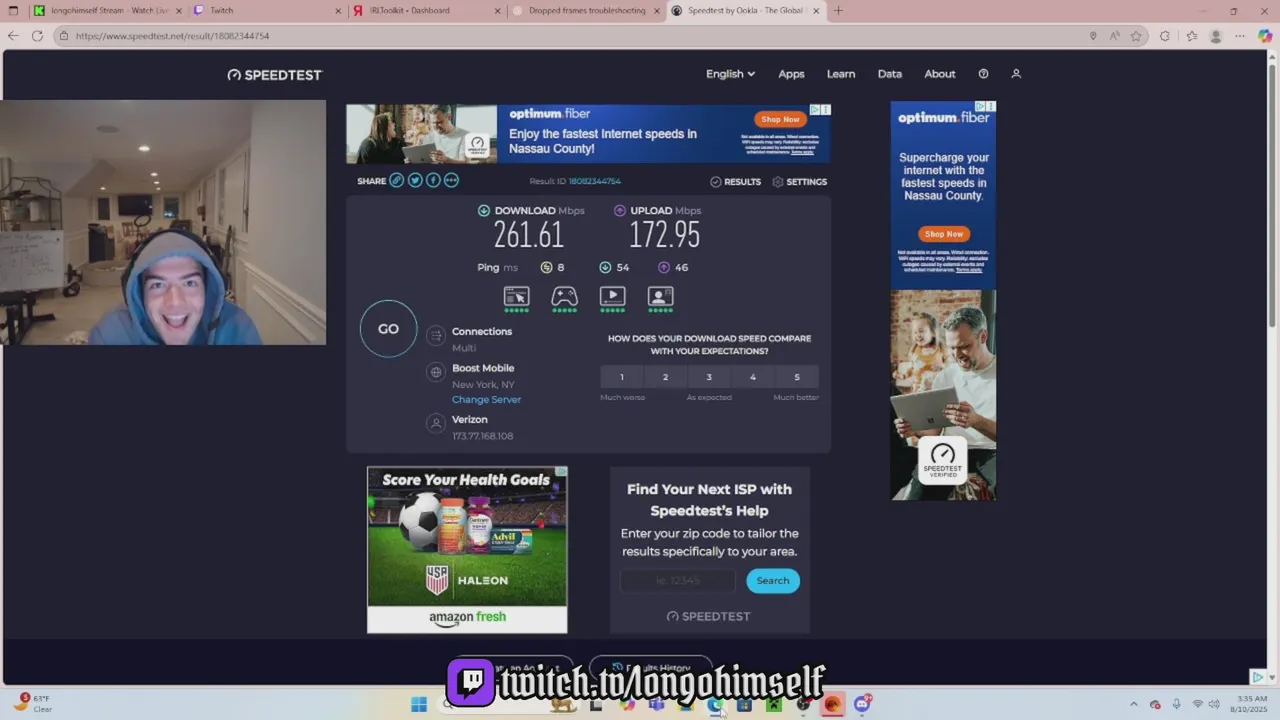Viewport: 1280px width, 720px height.
Task: Rate download speed 1 Much worse
Action: 621,377
